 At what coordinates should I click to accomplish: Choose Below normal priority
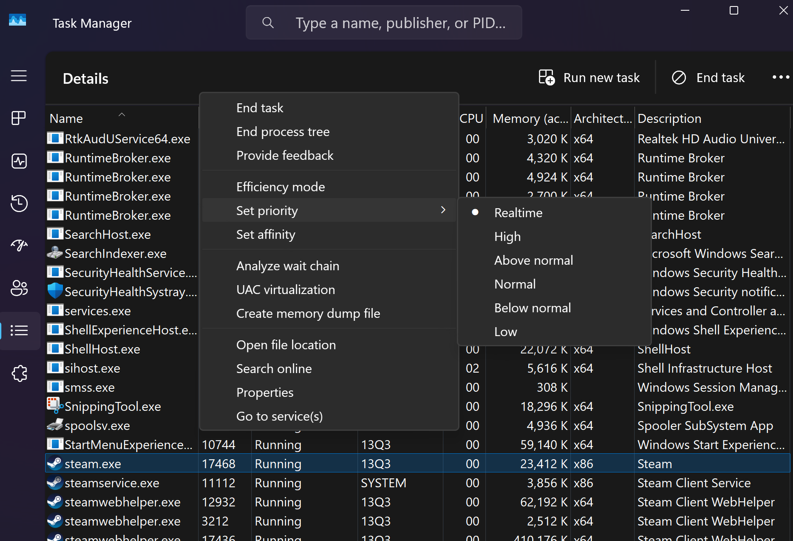click(532, 308)
